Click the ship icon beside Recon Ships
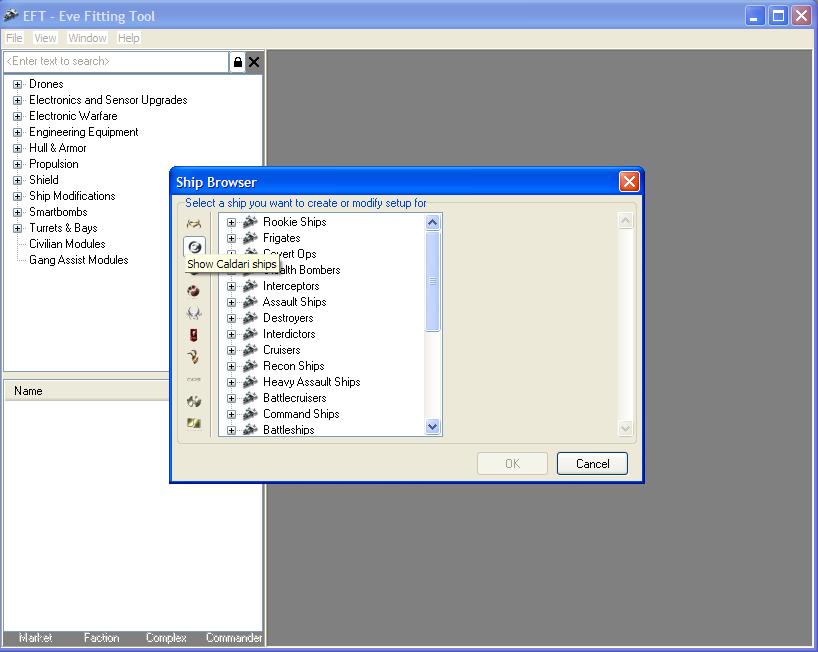 (x=250, y=366)
